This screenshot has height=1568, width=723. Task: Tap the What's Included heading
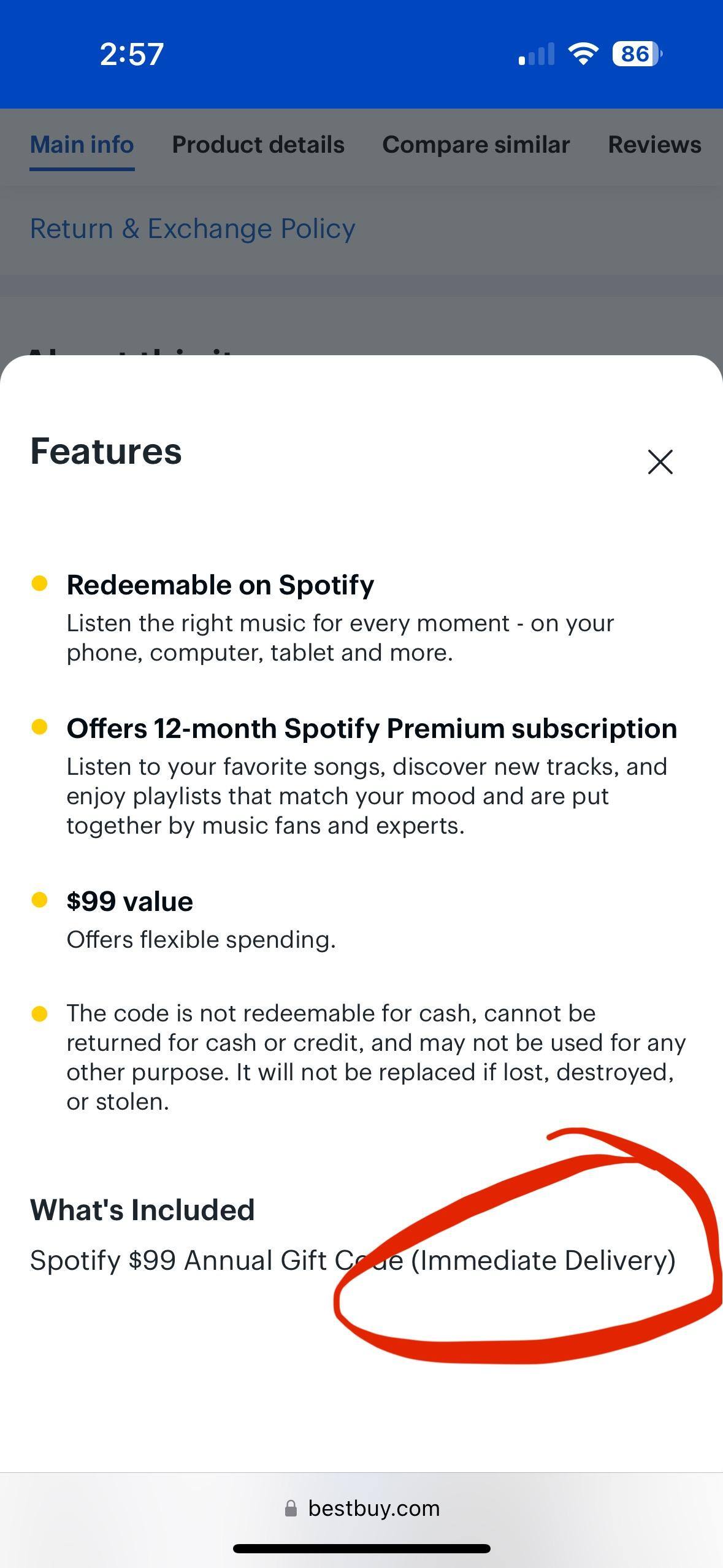tap(142, 1210)
